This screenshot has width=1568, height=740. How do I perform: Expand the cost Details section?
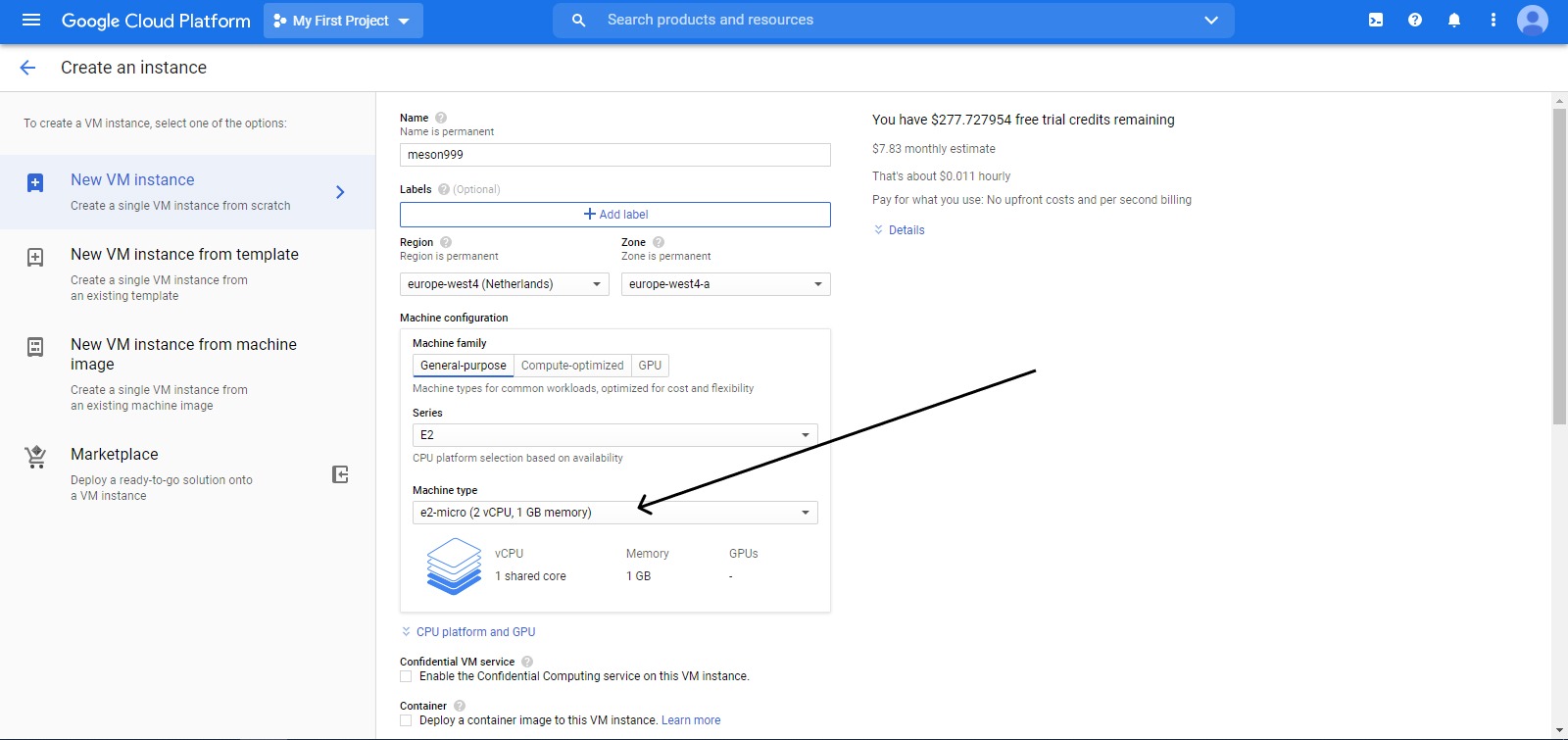899,230
